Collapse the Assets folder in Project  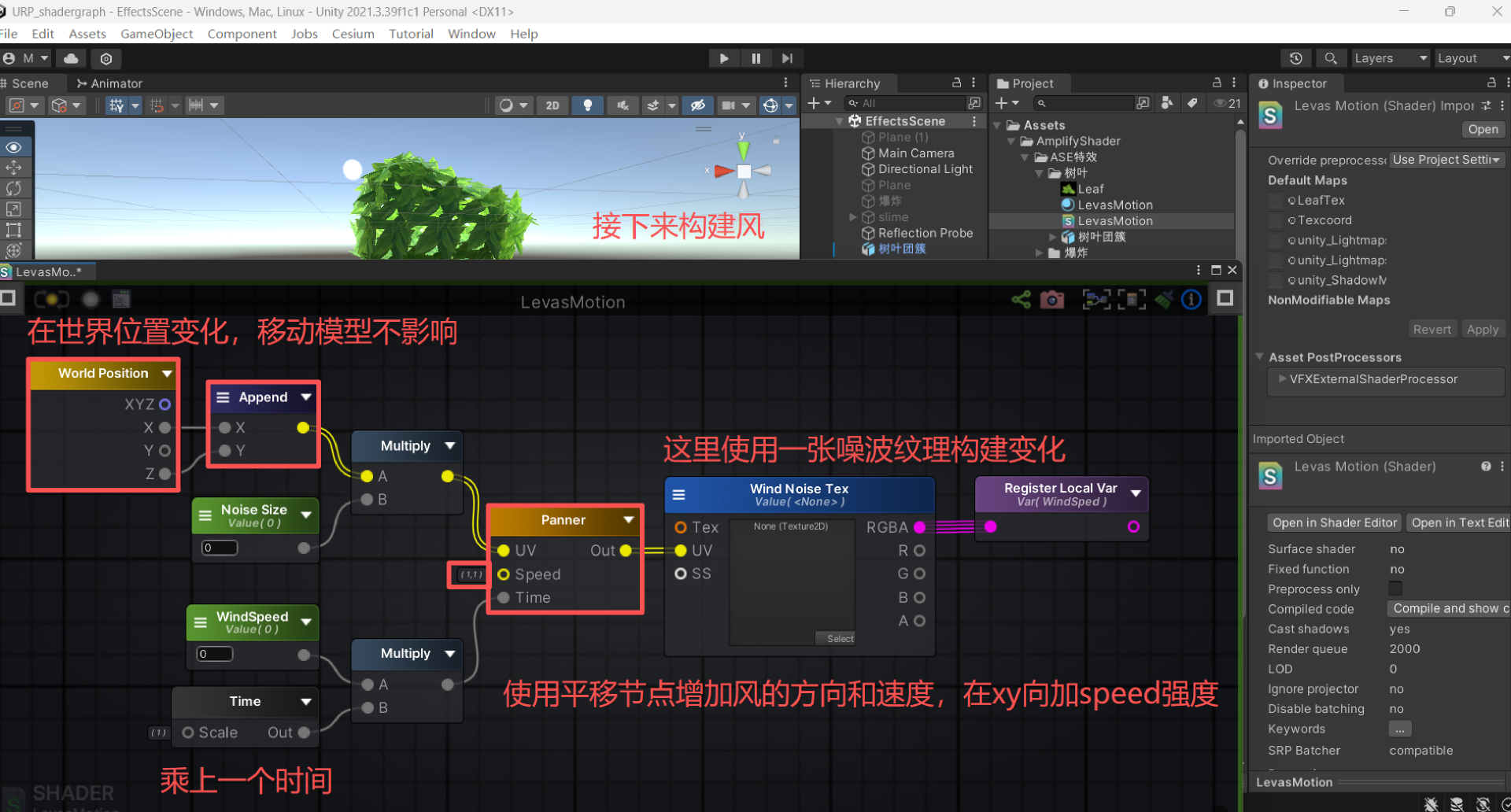[x=997, y=126]
